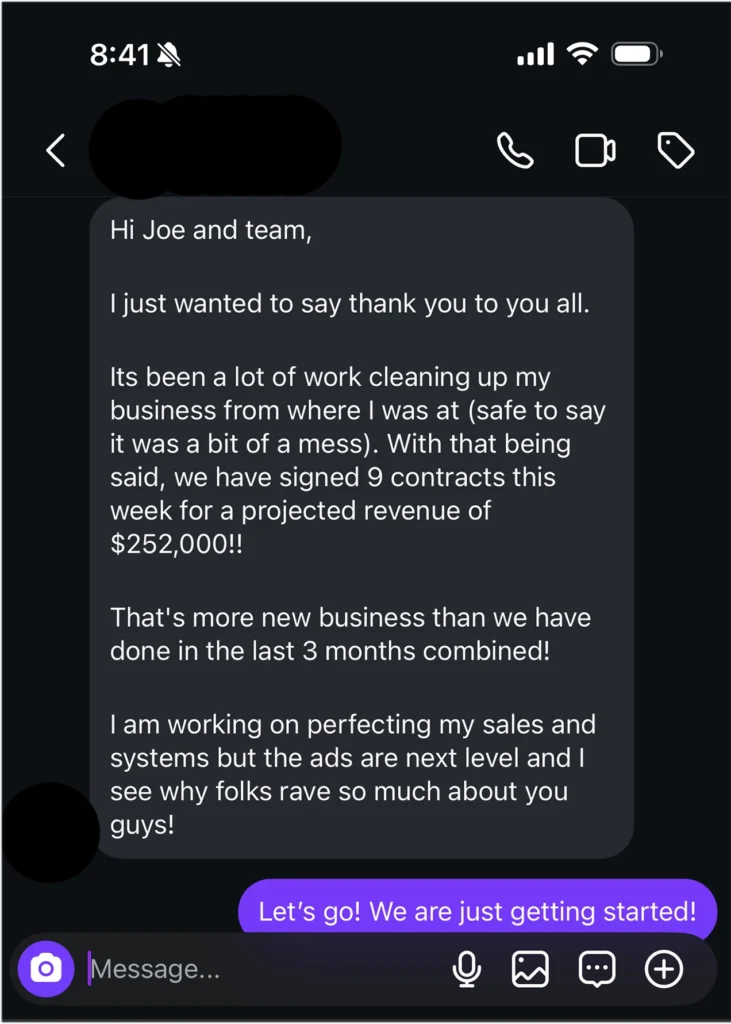This screenshot has height=1024, width=731.
Task: Open the redacted contact name in header
Action: pyautogui.click(x=215, y=147)
